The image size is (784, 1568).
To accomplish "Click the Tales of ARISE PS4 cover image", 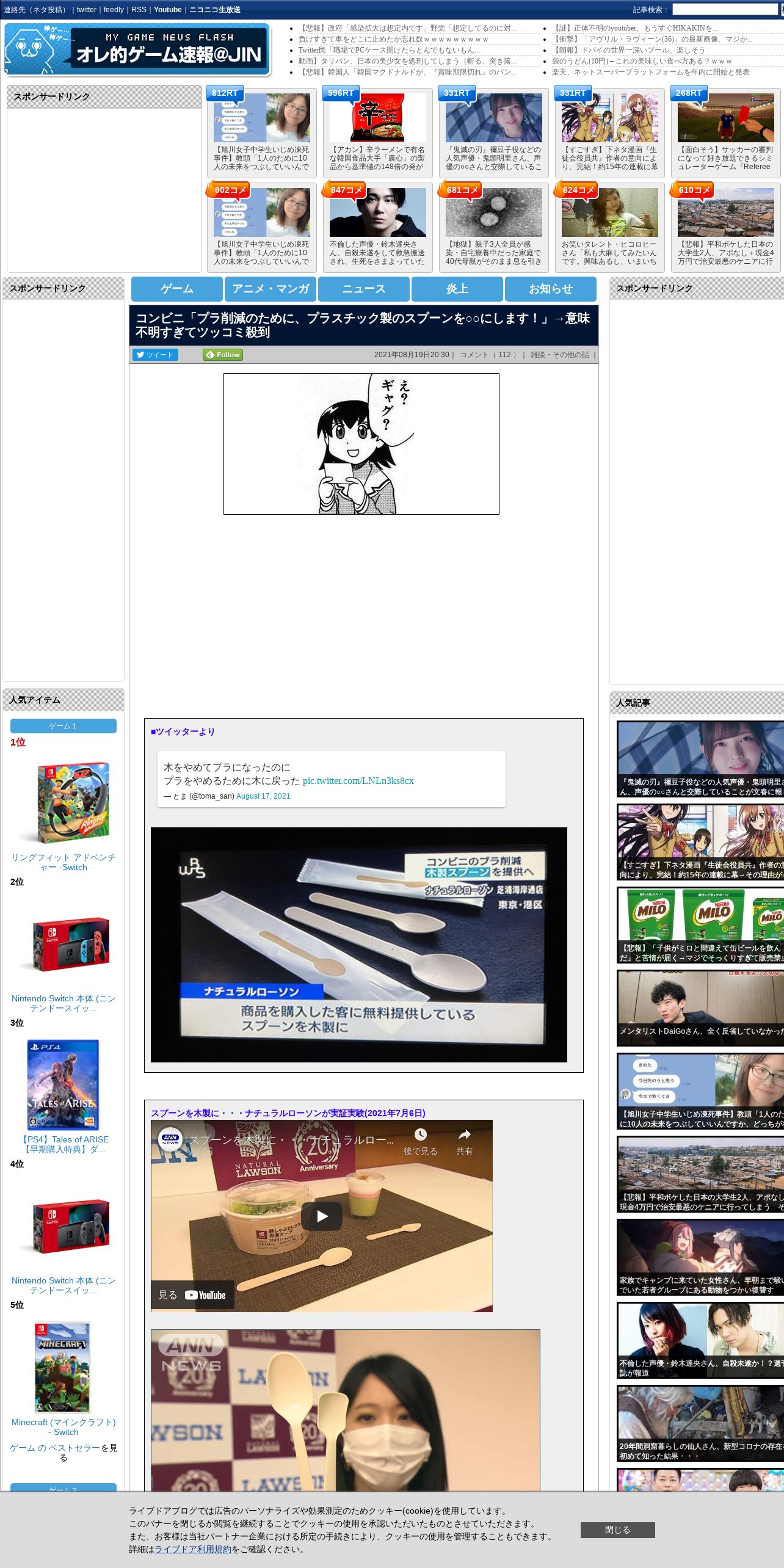I will coord(64,1085).
